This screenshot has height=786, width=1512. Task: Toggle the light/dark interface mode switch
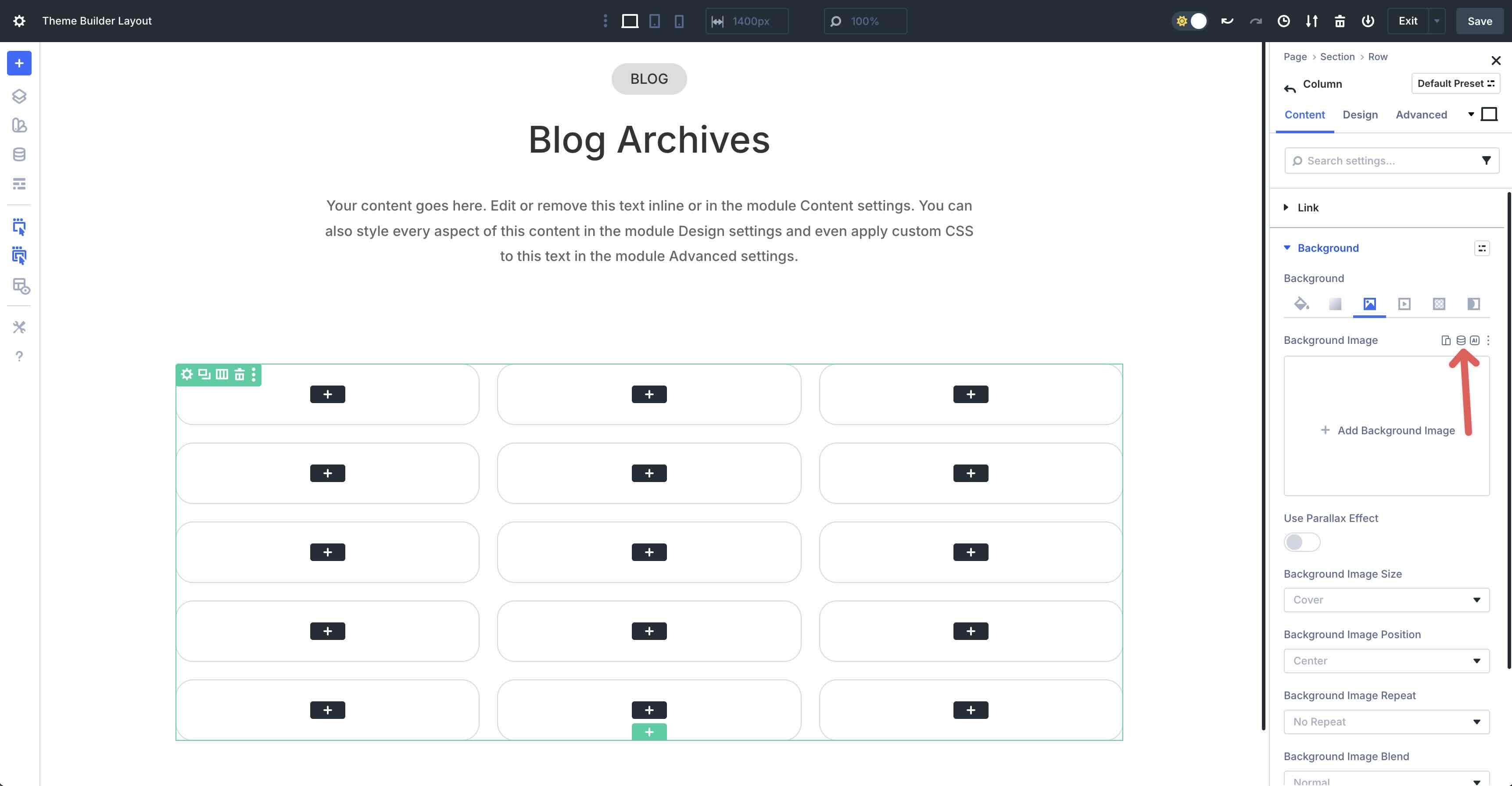pyautogui.click(x=1190, y=21)
